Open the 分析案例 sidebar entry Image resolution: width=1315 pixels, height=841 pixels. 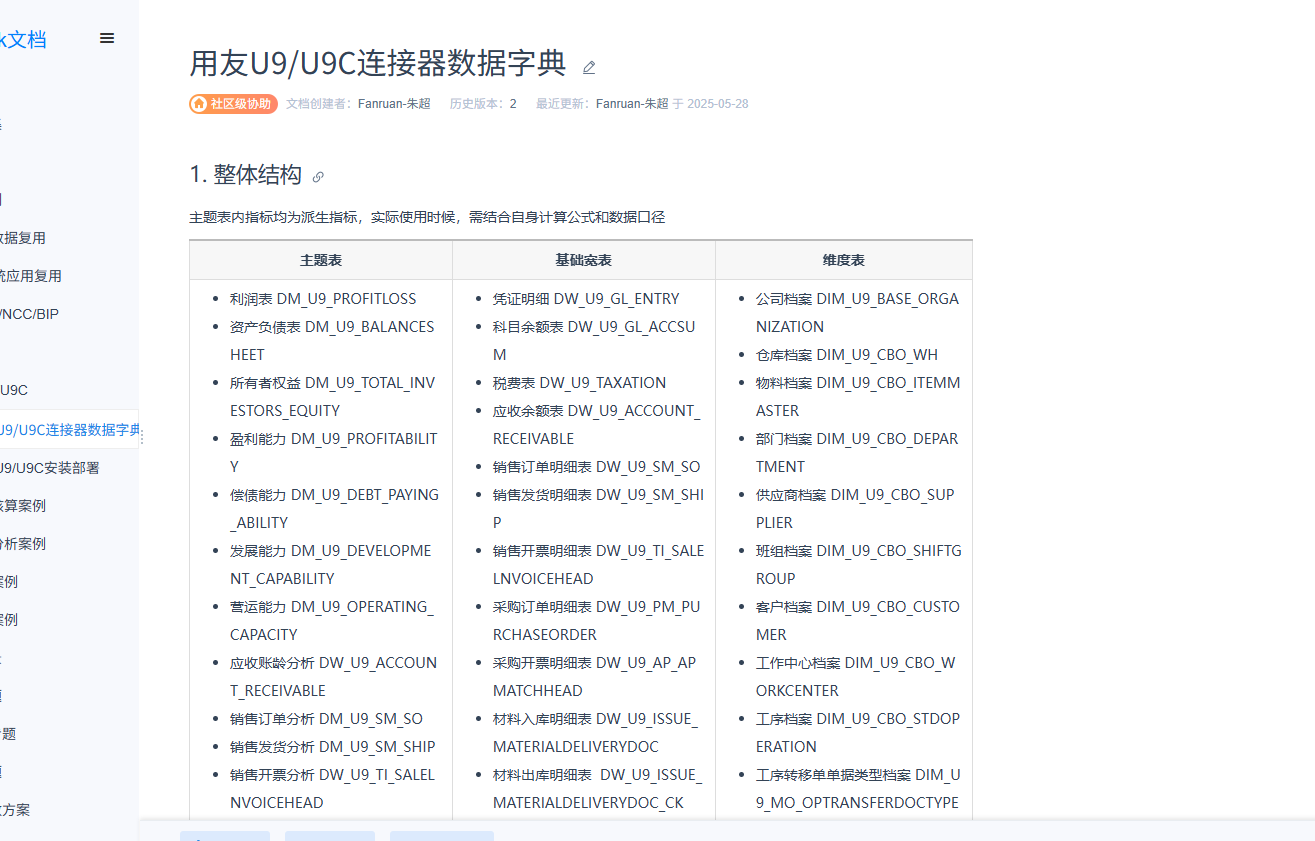tap(22, 544)
